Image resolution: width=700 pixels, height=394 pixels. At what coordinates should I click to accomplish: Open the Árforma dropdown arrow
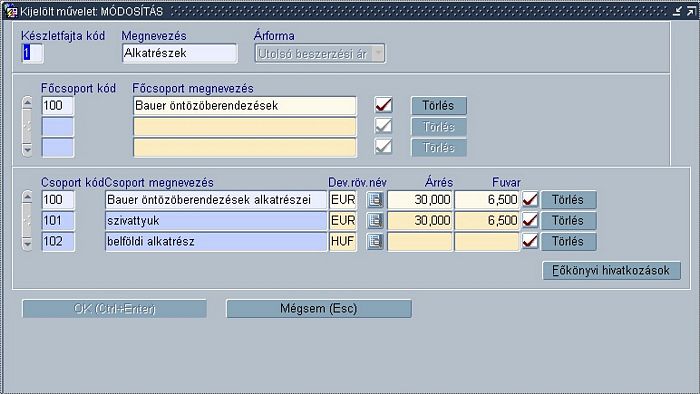click(x=378, y=54)
